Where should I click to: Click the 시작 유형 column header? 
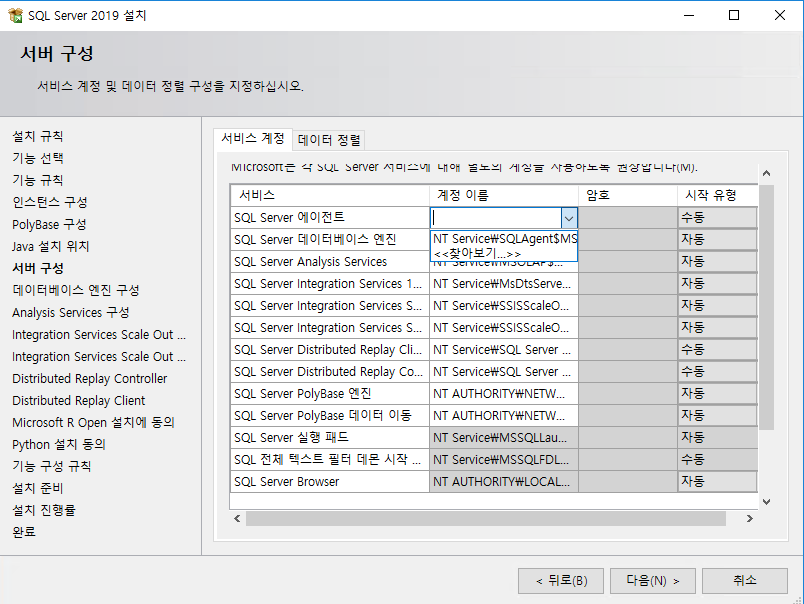[x=717, y=195]
